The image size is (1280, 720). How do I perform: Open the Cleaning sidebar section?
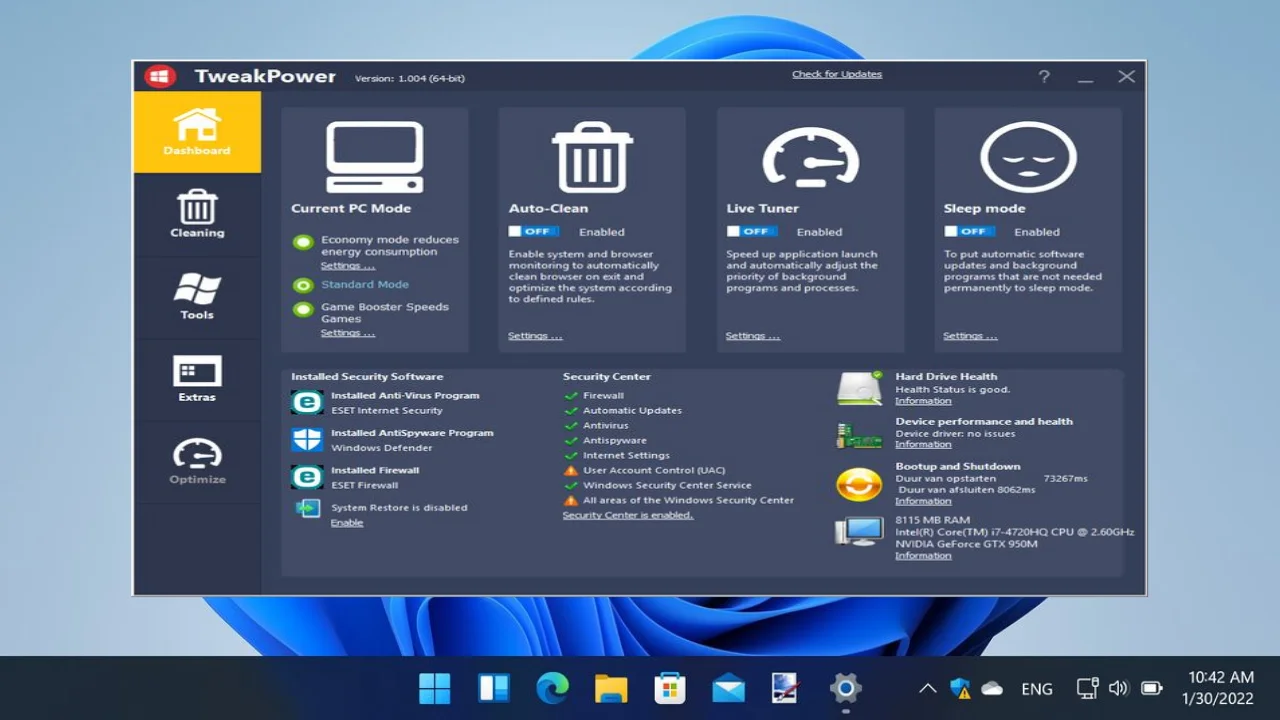(197, 214)
